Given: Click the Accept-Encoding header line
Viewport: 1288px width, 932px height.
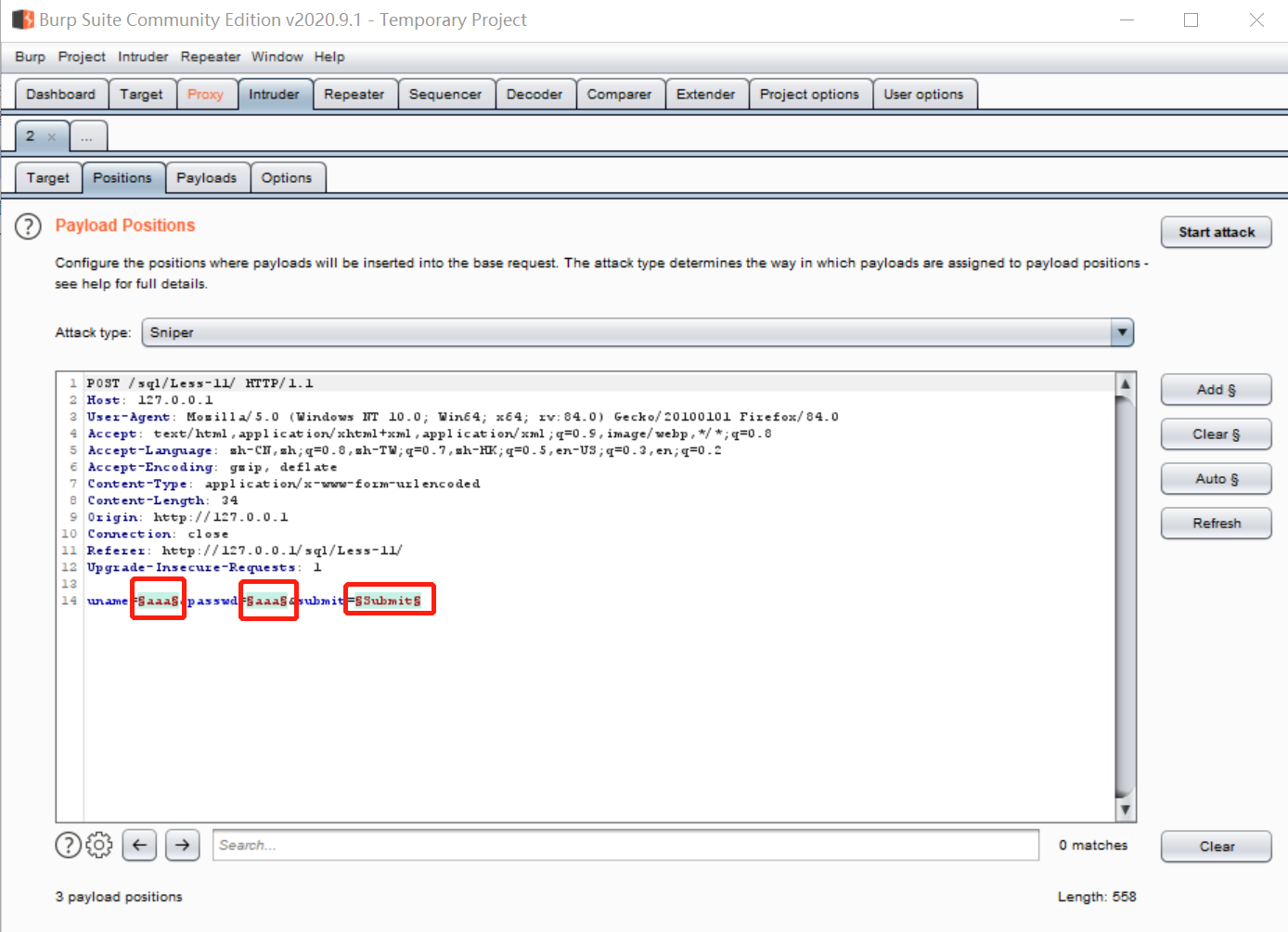Looking at the screenshot, I should 213,467.
